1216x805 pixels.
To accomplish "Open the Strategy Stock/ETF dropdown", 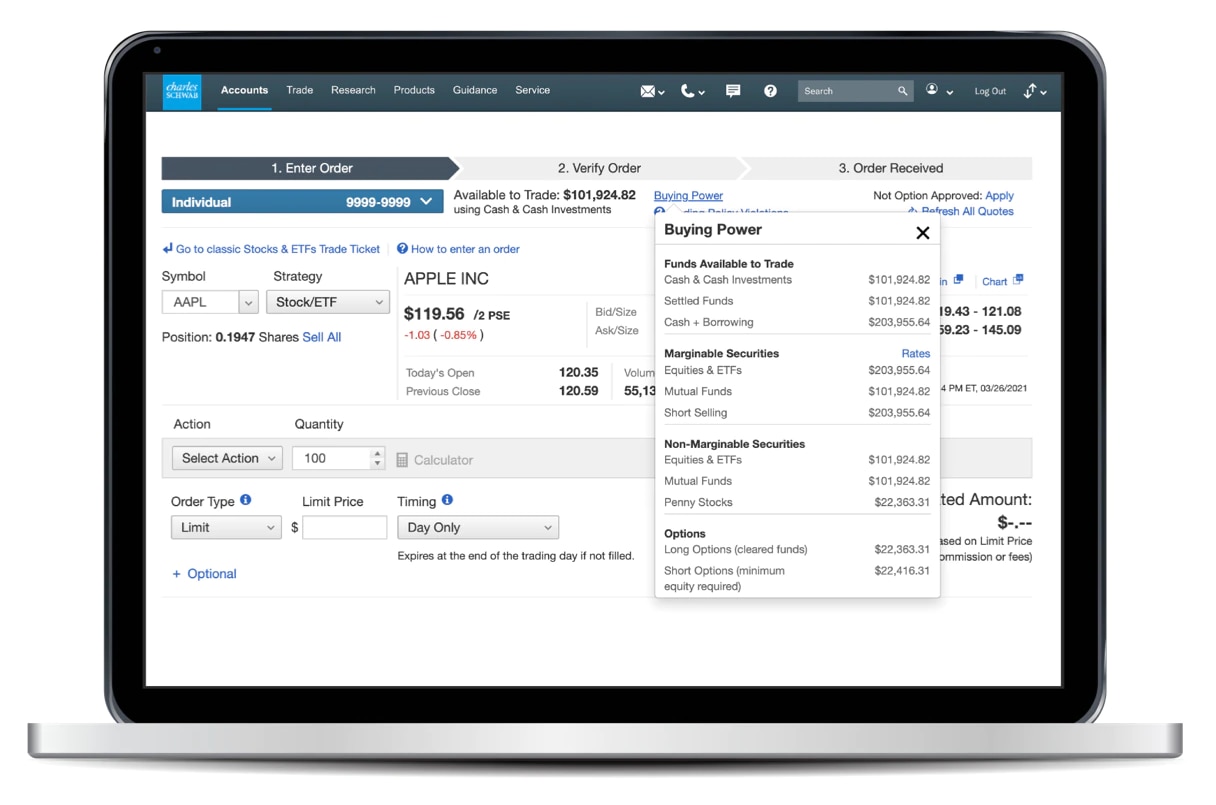I will 327,302.
